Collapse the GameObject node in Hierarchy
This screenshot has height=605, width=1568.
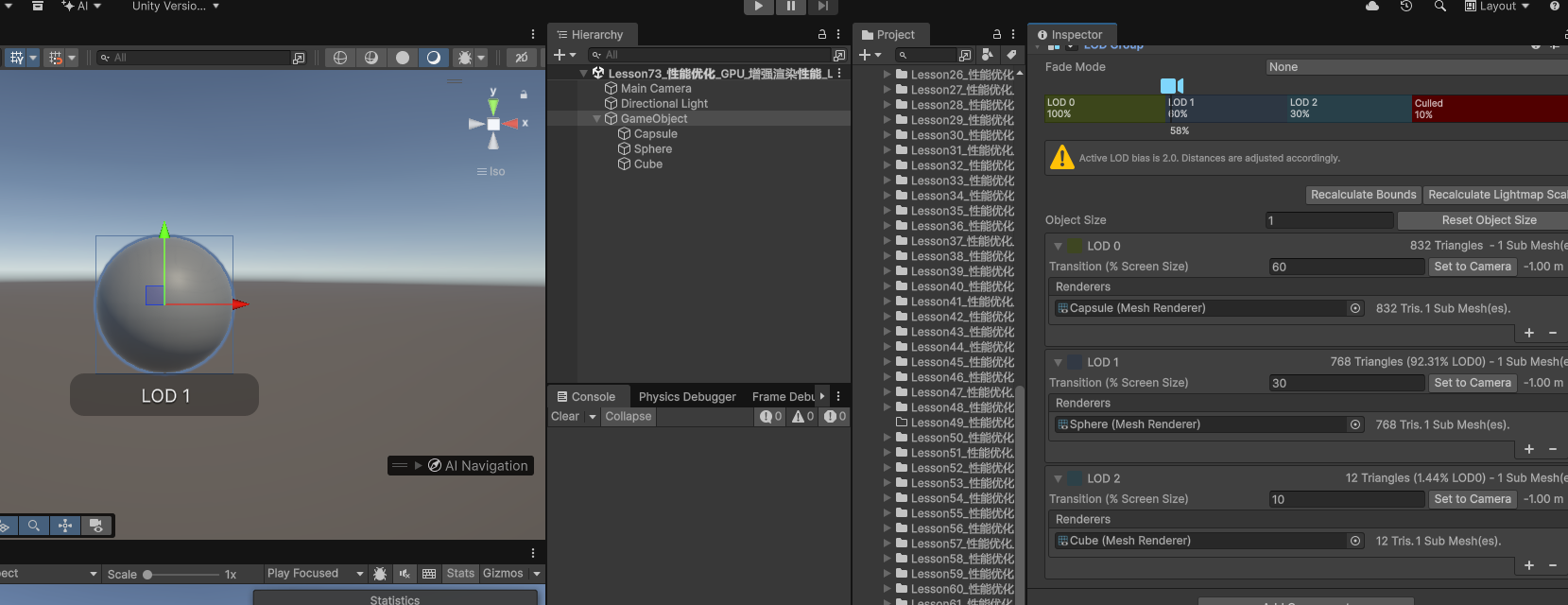(596, 119)
